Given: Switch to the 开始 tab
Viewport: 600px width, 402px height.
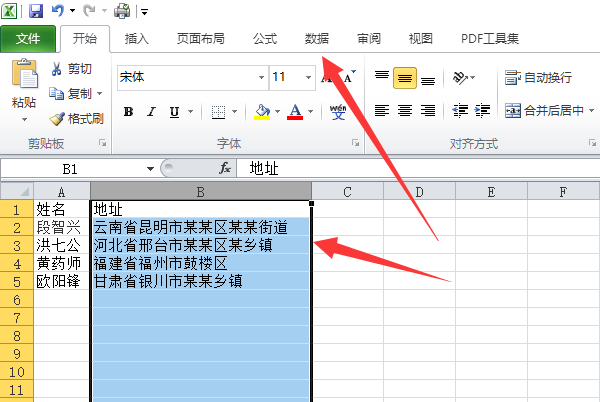Looking at the screenshot, I should pyautogui.click(x=85, y=39).
